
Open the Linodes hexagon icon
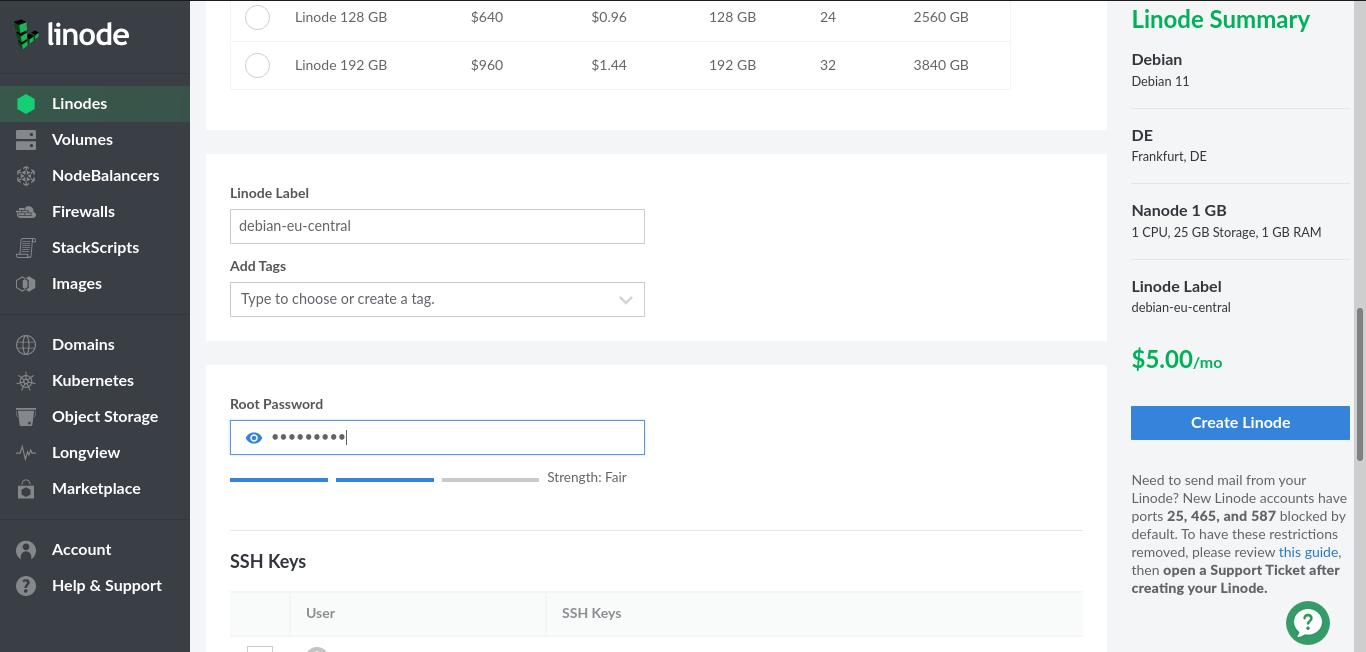tap(26, 104)
